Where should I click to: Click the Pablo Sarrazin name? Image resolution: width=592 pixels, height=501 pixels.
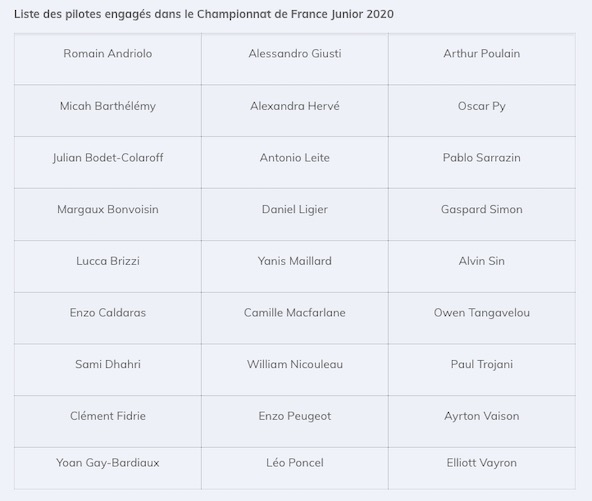[x=482, y=158]
